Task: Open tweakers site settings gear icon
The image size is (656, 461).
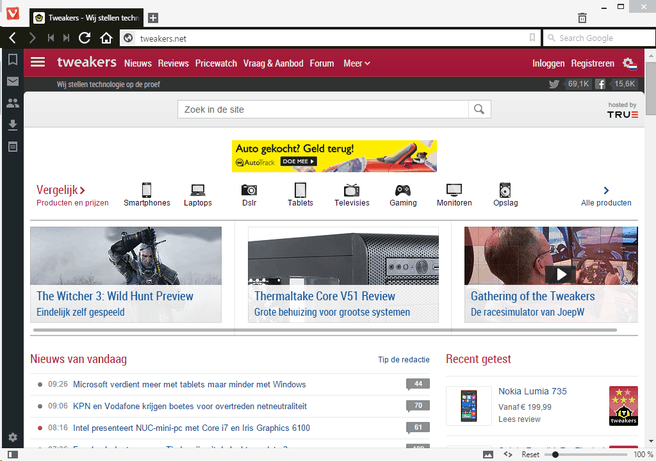Action: (629, 64)
